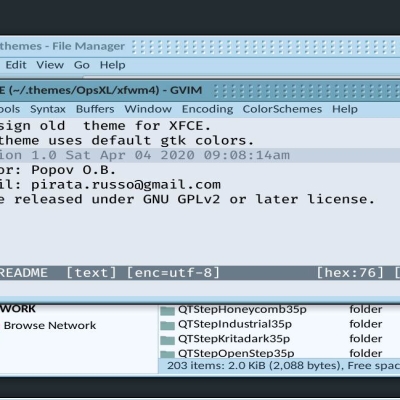
Task: Open the Syntax menu in GVIM
Action: click(48, 109)
